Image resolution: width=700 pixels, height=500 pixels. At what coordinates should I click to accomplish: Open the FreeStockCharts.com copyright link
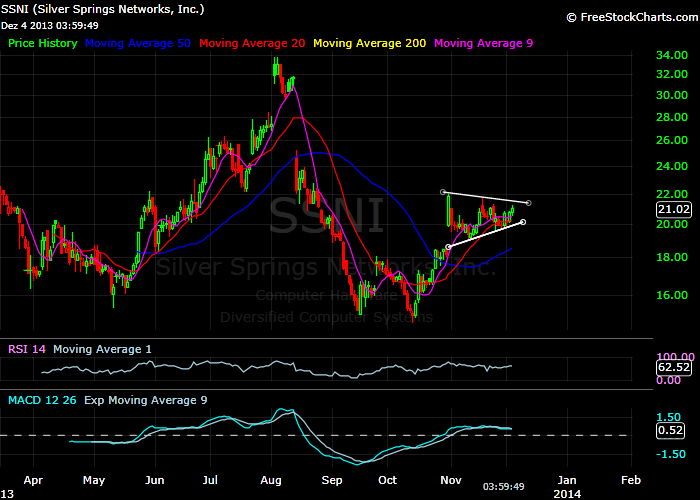(629, 17)
